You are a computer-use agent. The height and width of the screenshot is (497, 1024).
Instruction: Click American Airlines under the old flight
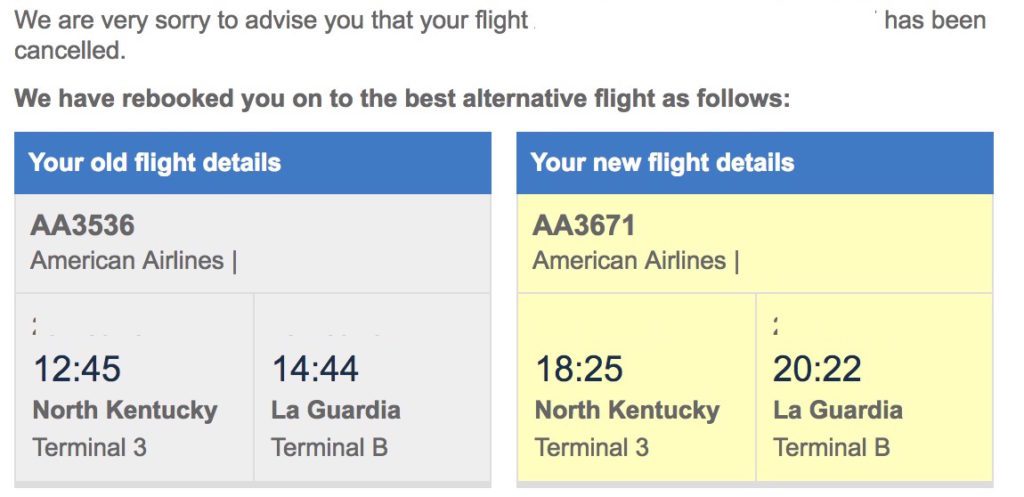127,261
